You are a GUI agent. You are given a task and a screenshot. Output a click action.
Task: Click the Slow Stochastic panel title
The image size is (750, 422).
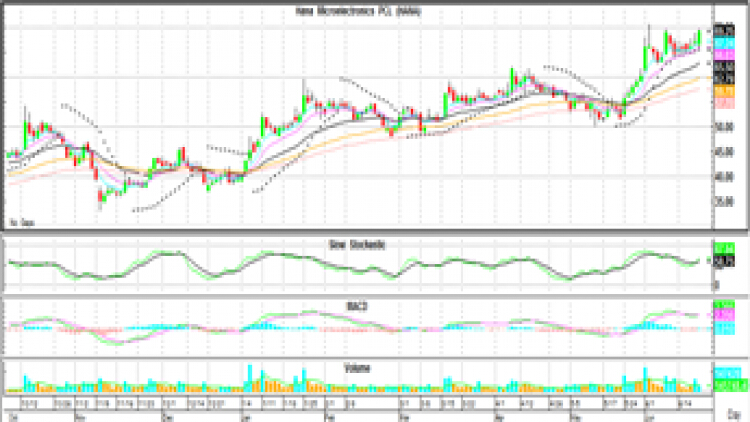pyautogui.click(x=357, y=244)
